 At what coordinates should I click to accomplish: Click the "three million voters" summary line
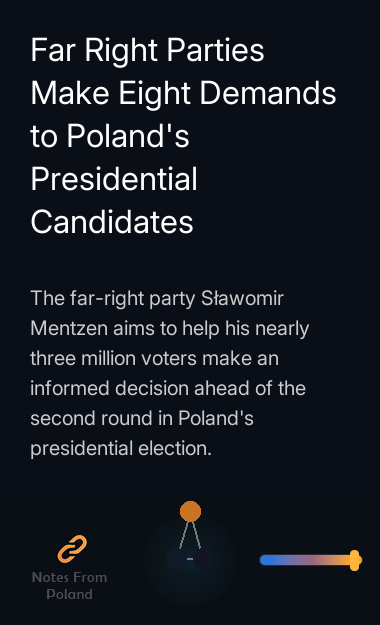click(x=154, y=358)
